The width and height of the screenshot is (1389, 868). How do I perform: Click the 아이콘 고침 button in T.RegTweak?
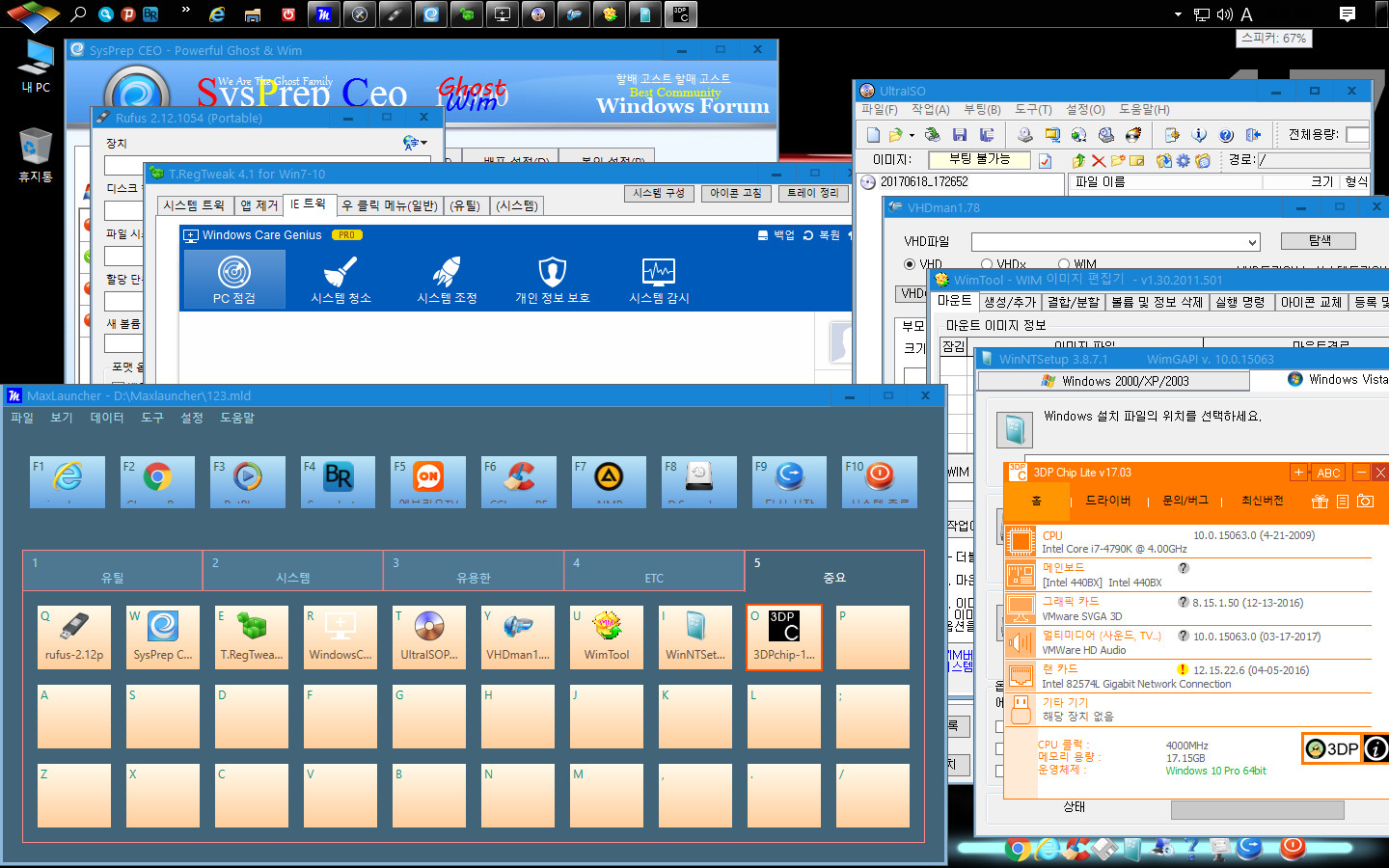pyautogui.click(x=736, y=194)
